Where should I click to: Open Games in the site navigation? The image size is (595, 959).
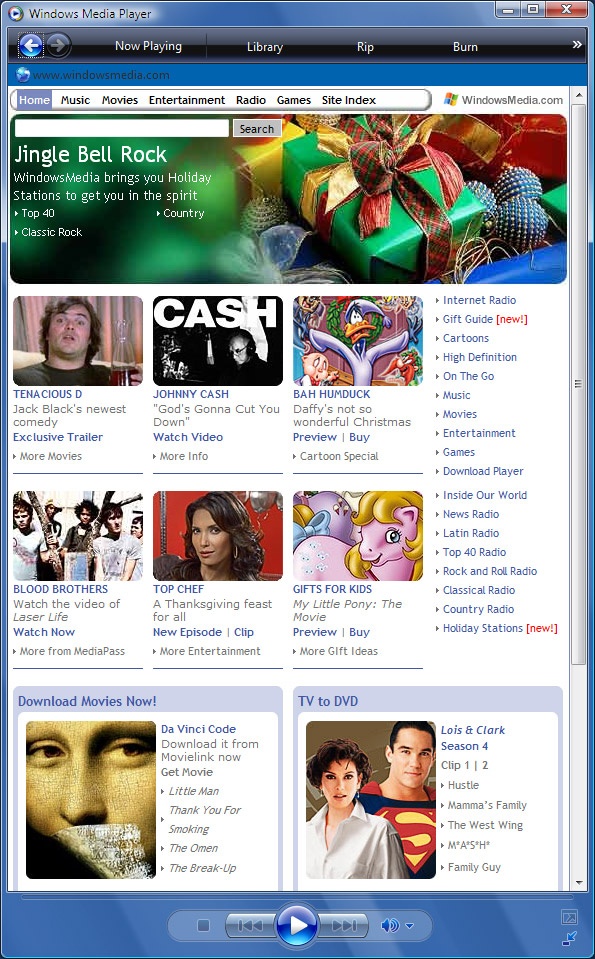[294, 100]
